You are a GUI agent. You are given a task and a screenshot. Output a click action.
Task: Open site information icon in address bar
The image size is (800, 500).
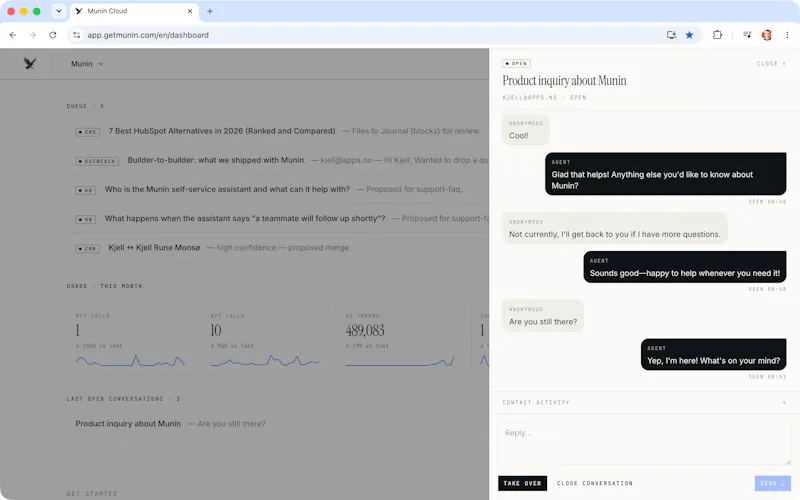tap(77, 35)
